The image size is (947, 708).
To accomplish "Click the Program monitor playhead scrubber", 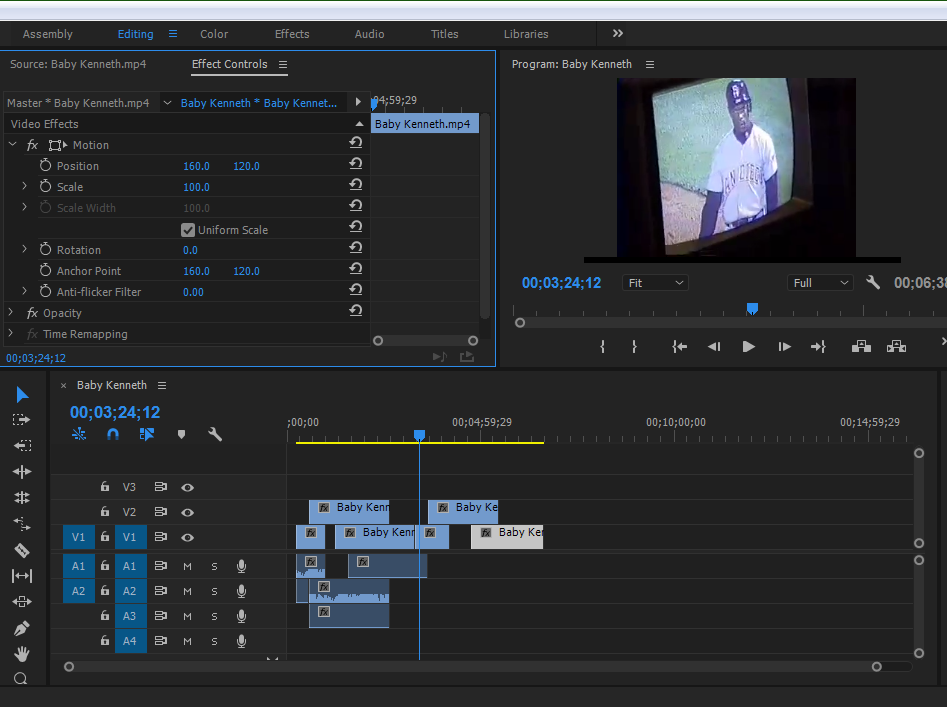I will coord(752,309).
